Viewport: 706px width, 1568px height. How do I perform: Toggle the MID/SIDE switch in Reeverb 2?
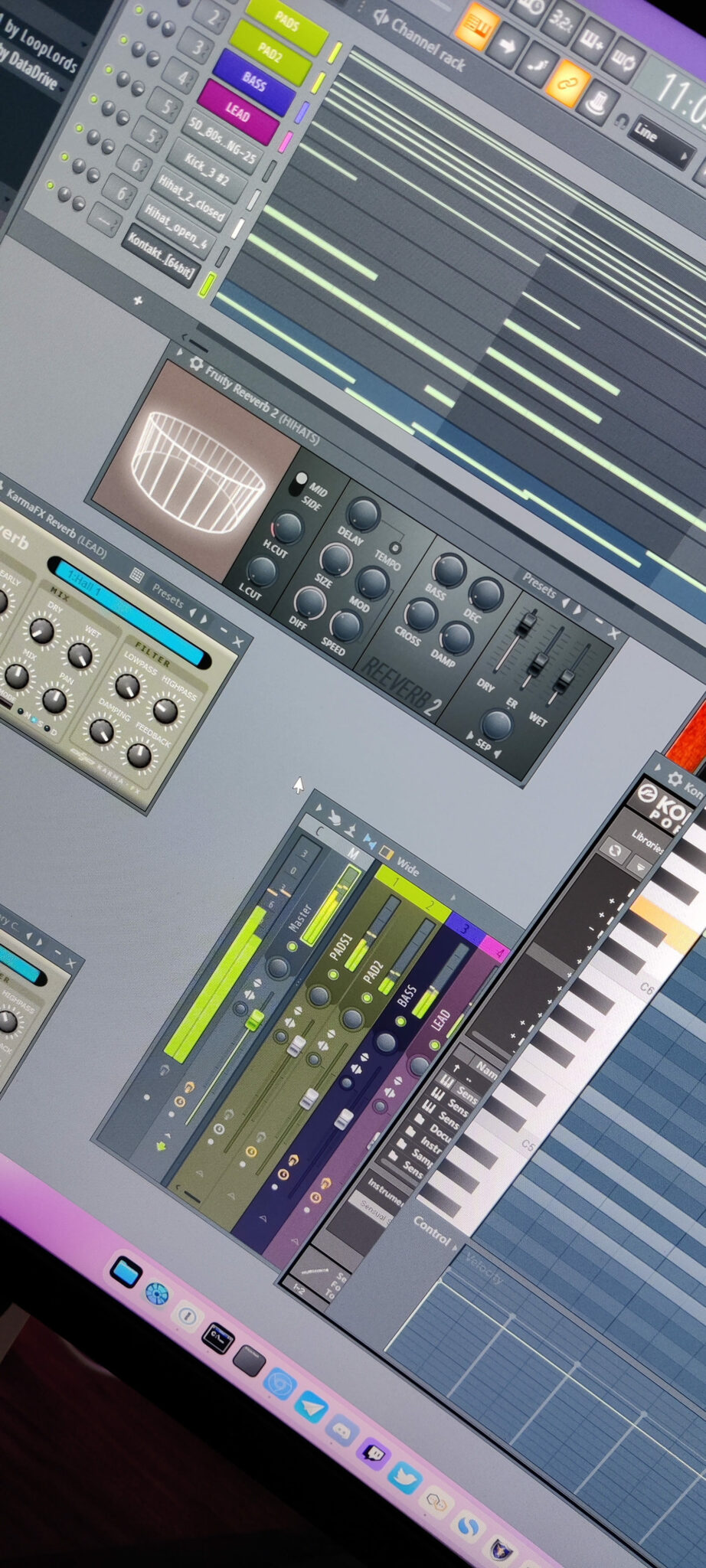[297, 484]
